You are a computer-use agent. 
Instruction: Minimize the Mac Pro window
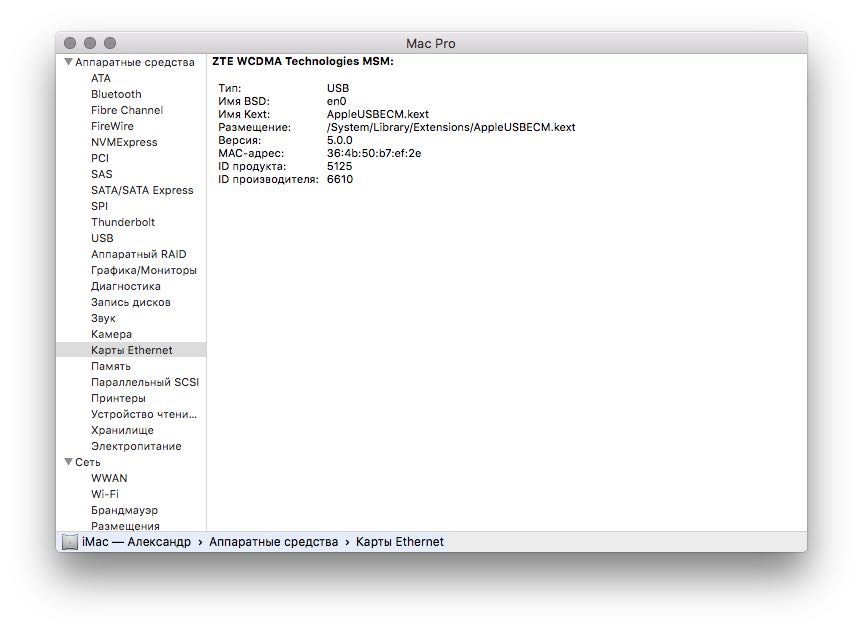[x=90, y=43]
